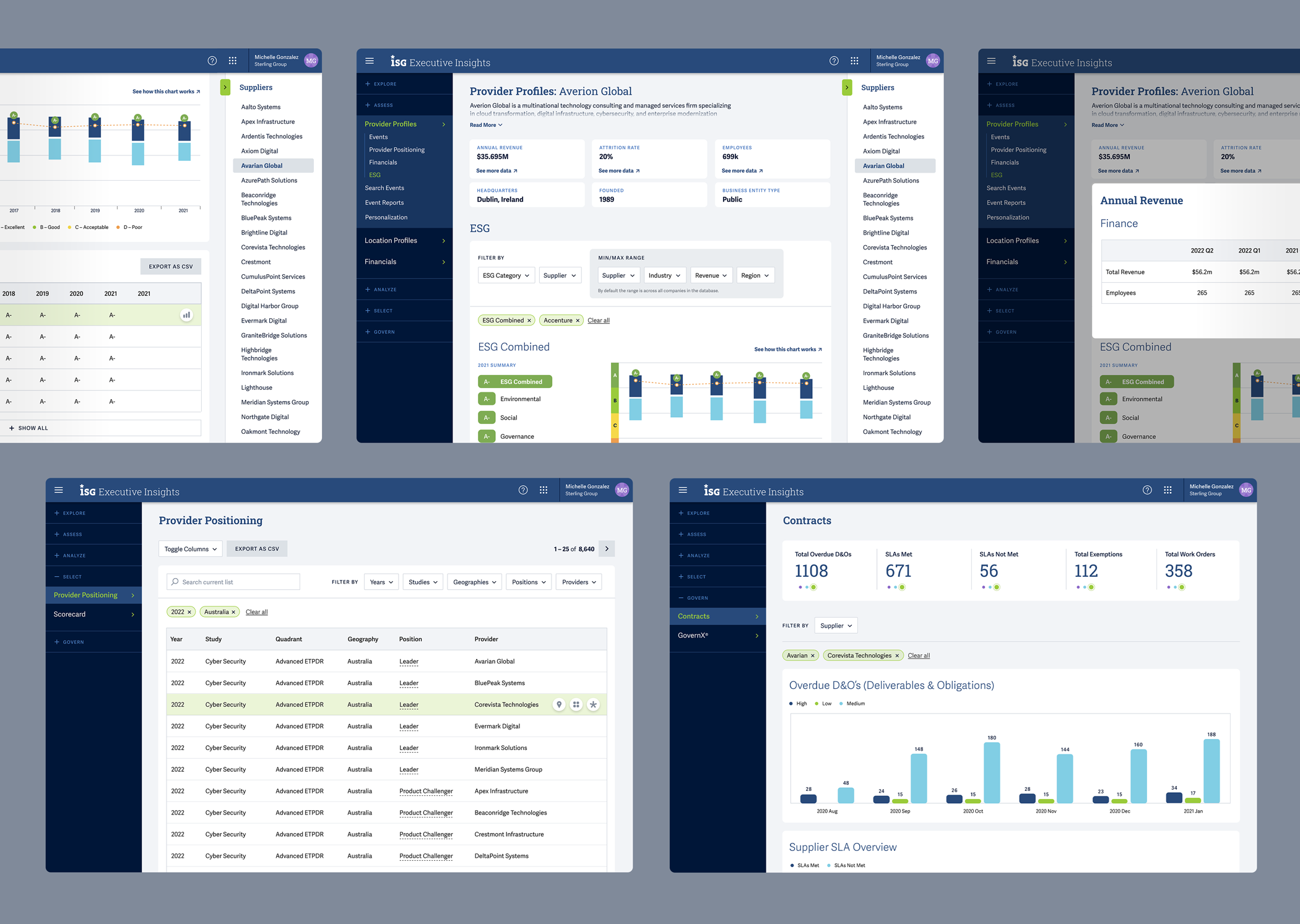Select Environmental A- rating badge in center window
Image resolution: width=1300 pixels, height=924 pixels.
(487, 399)
